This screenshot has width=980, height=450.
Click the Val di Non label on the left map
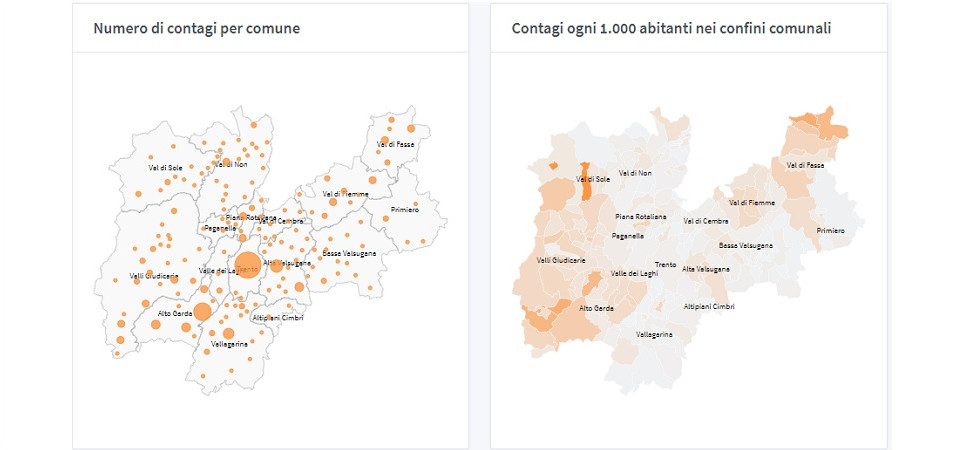(228, 164)
